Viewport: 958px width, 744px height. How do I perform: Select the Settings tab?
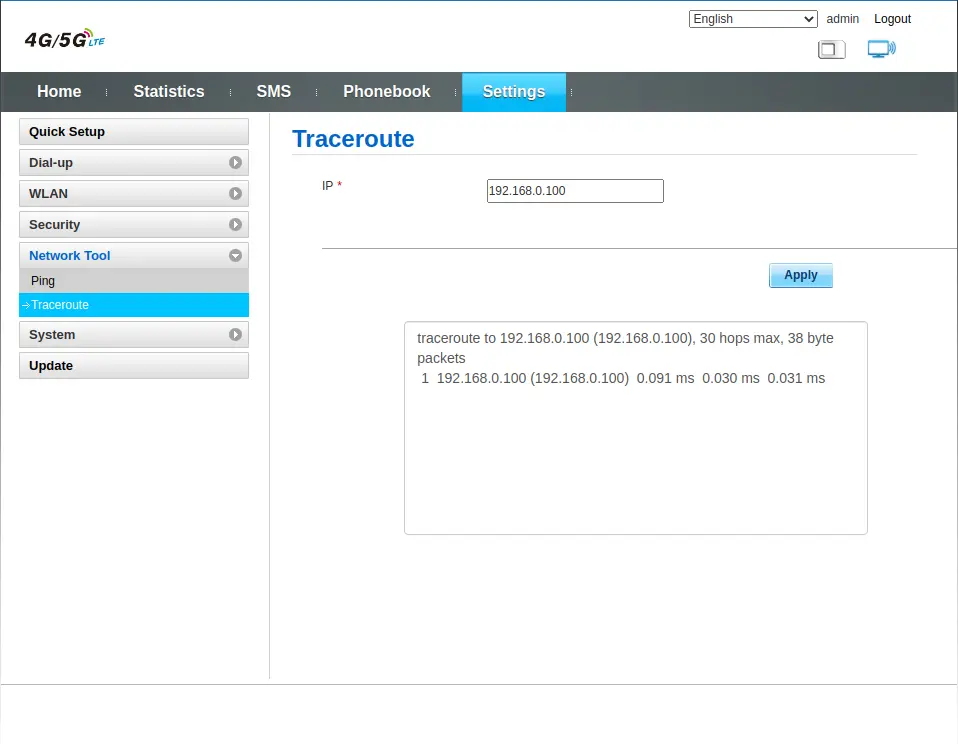point(513,92)
